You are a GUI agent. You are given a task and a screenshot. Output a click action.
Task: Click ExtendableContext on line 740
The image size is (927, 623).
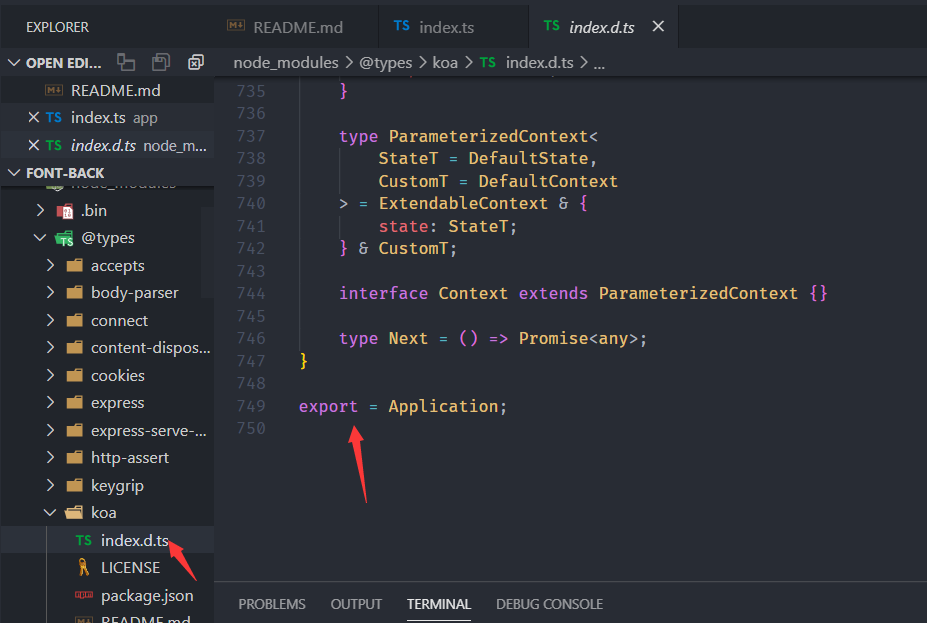point(464,204)
